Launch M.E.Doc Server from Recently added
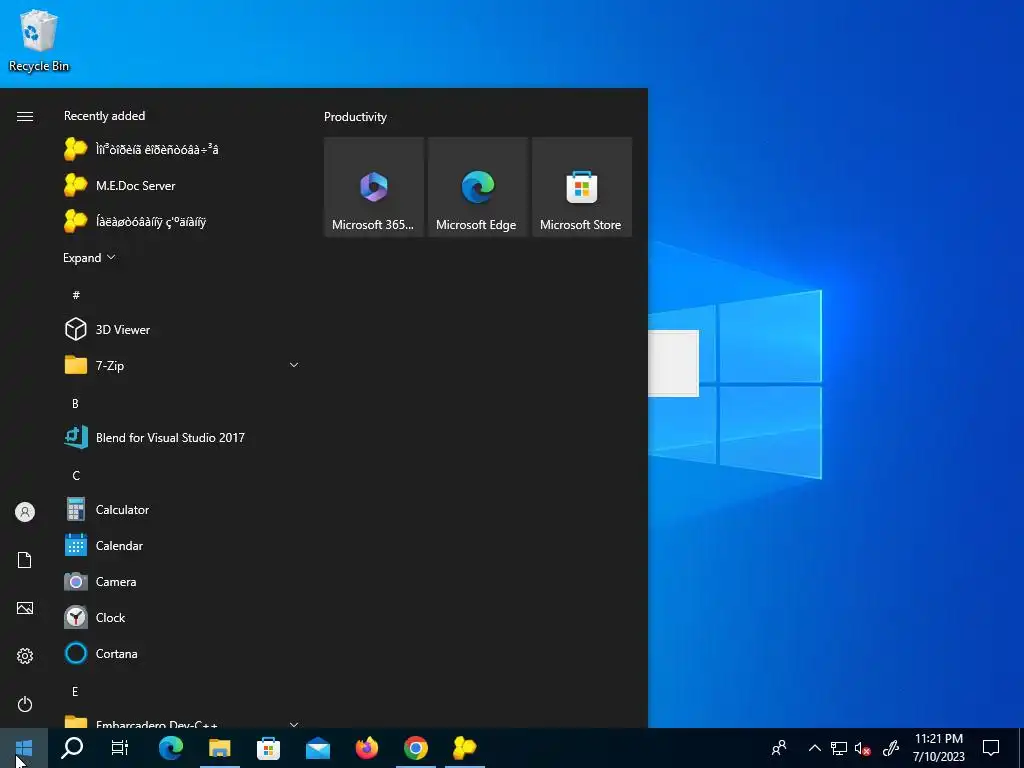This screenshot has width=1024, height=768. click(x=180, y=185)
